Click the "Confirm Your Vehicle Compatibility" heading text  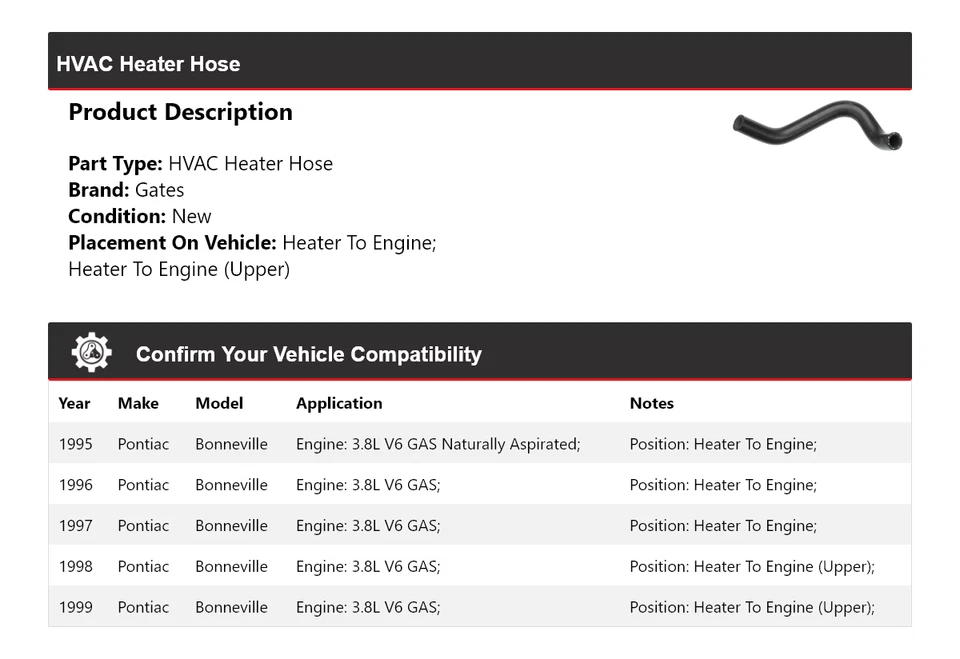click(308, 354)
